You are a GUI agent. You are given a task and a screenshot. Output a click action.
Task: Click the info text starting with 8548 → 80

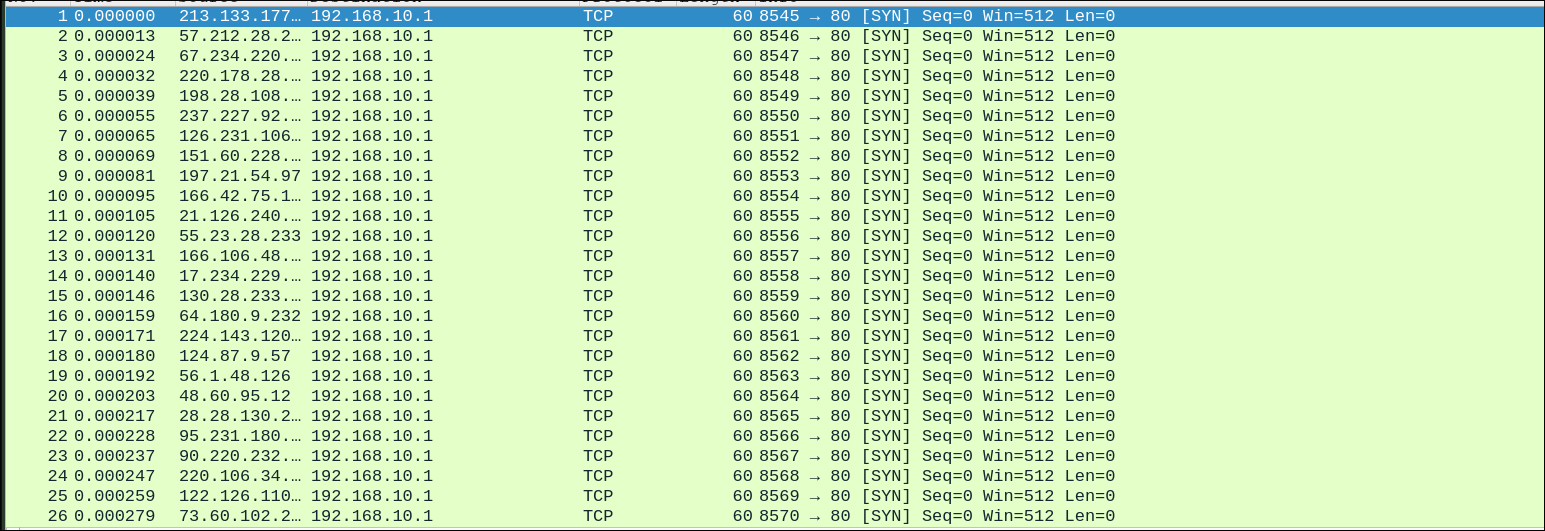point(937,76)
